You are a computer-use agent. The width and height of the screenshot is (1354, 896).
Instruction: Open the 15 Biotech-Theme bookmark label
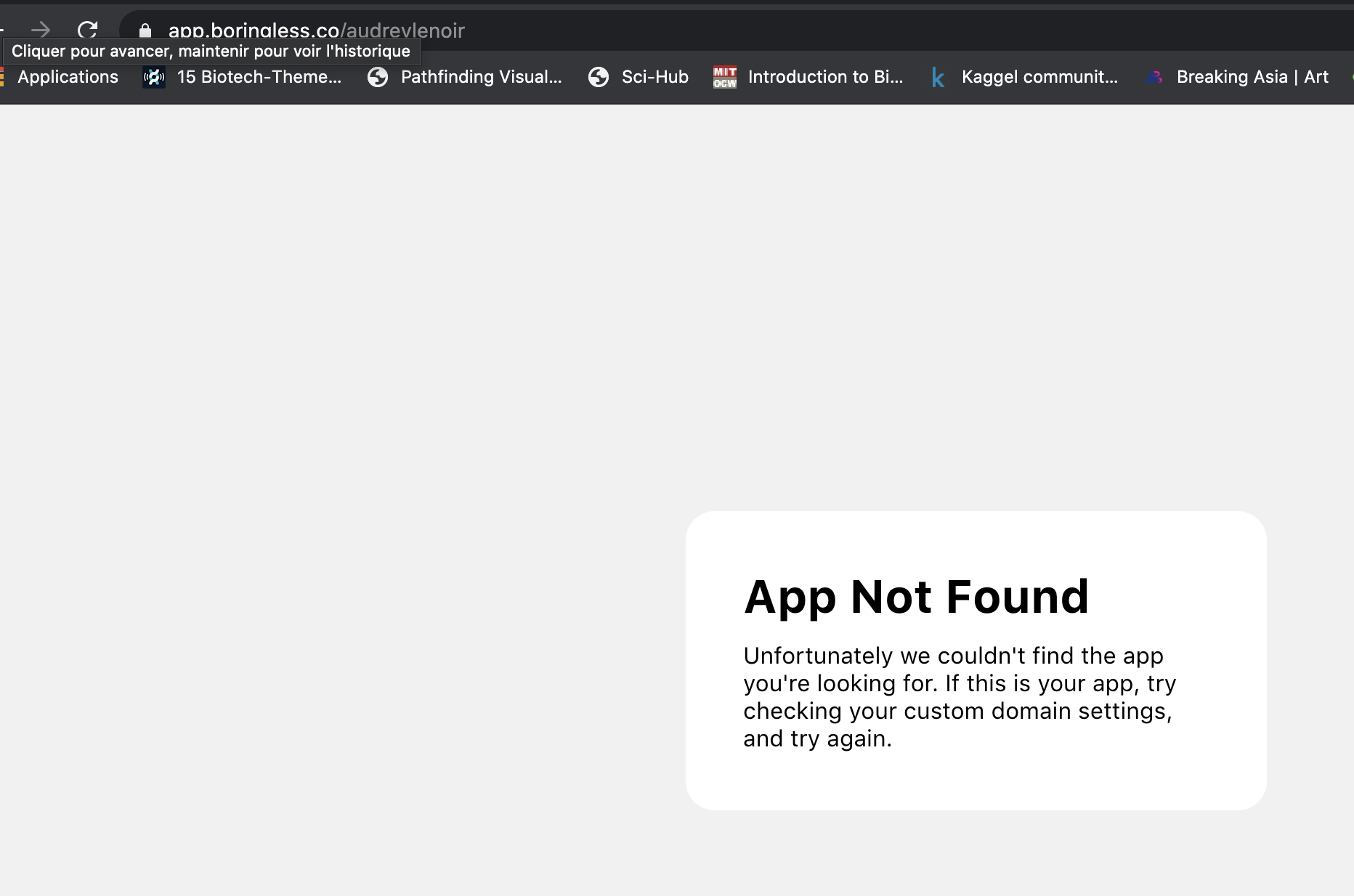pyautogui.click(x=259, y=77)
